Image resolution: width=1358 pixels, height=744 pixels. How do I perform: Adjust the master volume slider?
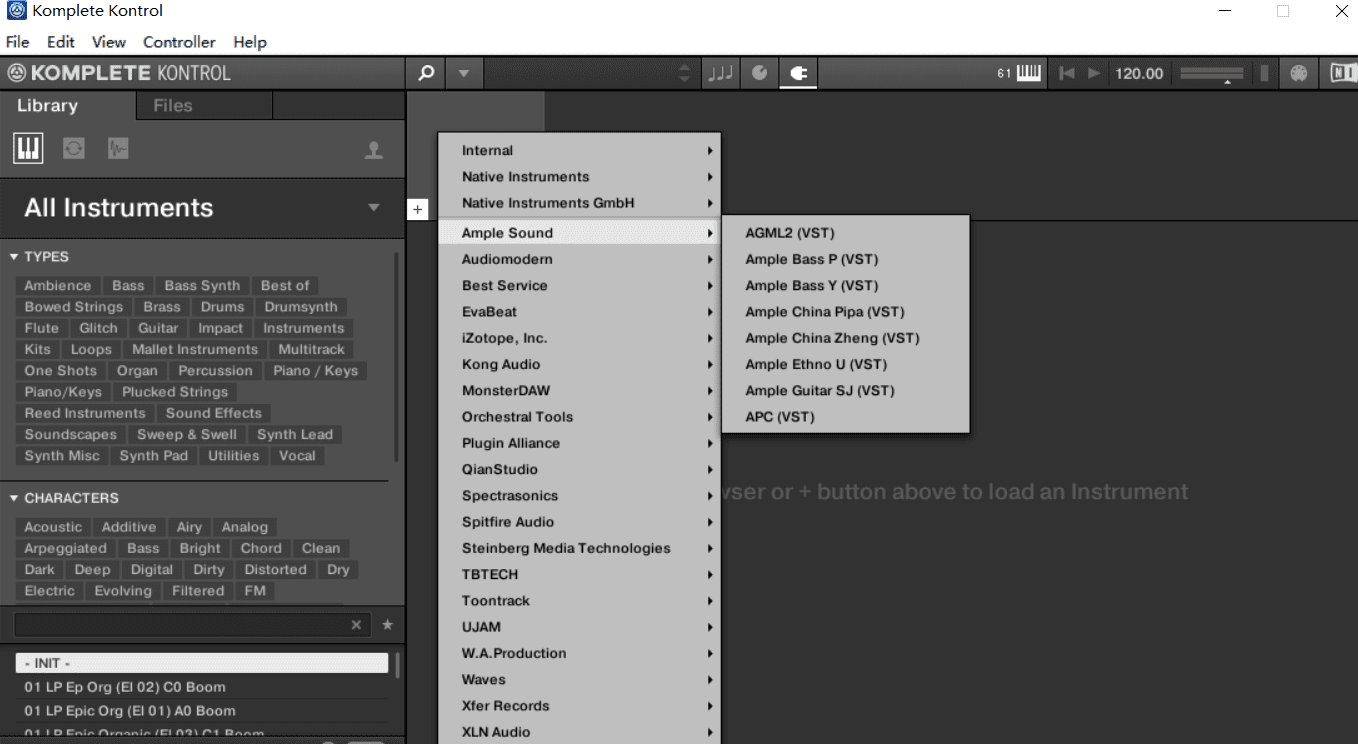[1212, 74]
